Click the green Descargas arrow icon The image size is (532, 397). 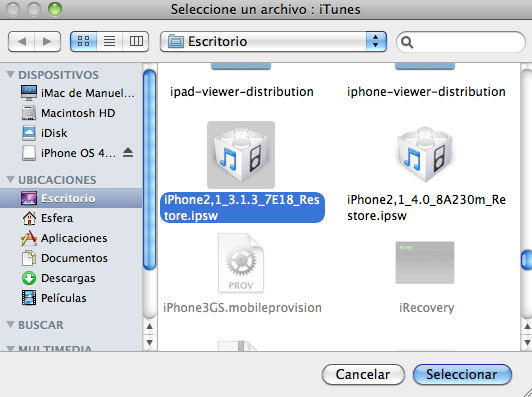[29, 278]
